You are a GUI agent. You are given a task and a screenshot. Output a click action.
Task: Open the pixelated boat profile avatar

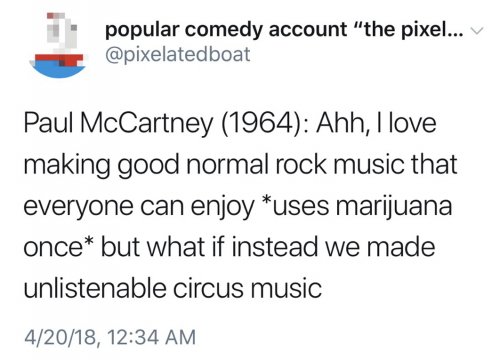(x=58, y=45)
